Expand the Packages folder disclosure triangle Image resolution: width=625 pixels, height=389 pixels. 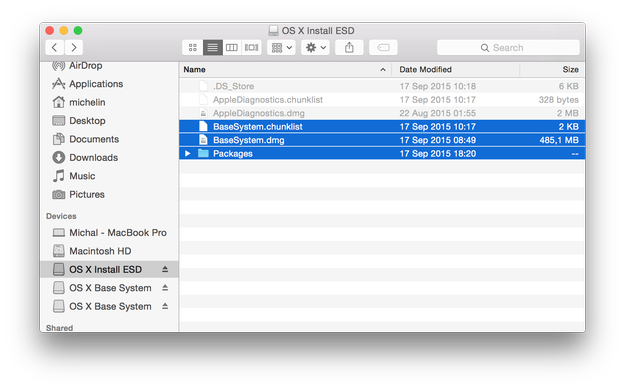click(x=188, y=153)
